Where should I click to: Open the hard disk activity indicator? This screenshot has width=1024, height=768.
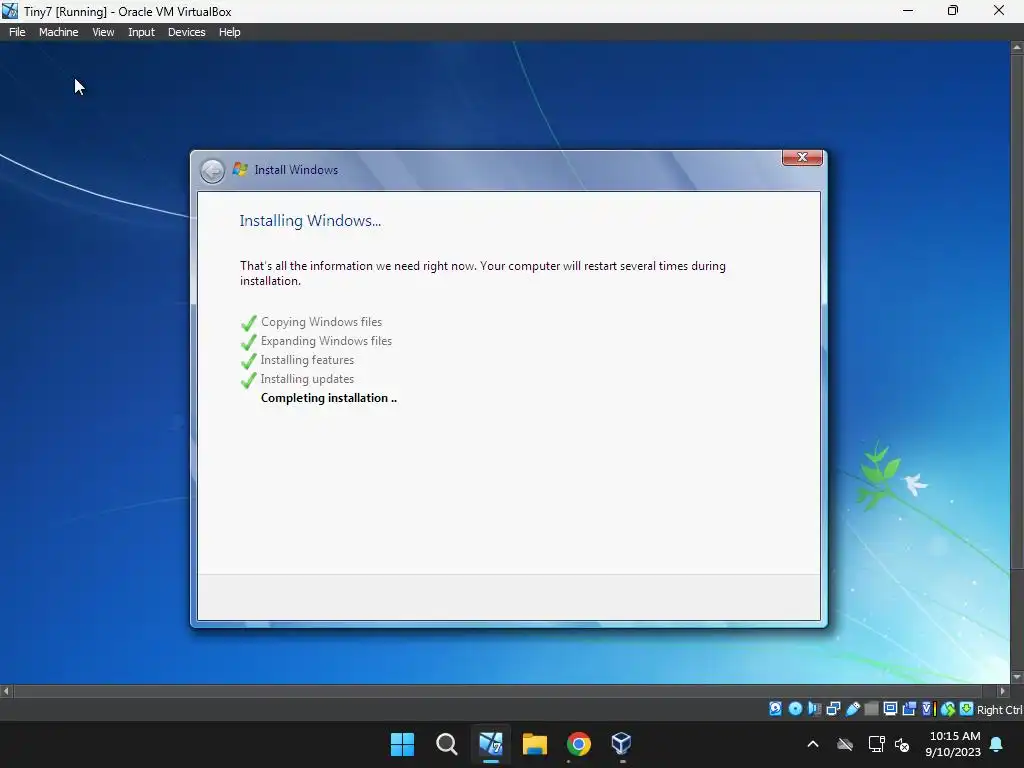coord(775,709)
